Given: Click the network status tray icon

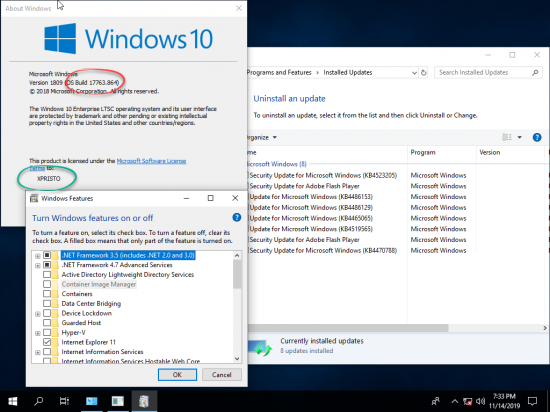Looking at the screenshot, I should coord(468,401).
